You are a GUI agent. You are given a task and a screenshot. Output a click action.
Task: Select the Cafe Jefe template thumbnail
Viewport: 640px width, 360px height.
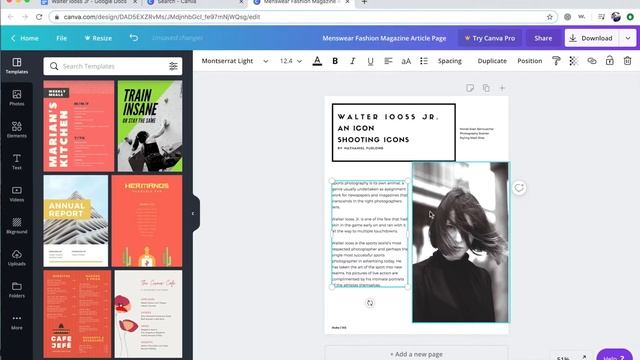78,314
